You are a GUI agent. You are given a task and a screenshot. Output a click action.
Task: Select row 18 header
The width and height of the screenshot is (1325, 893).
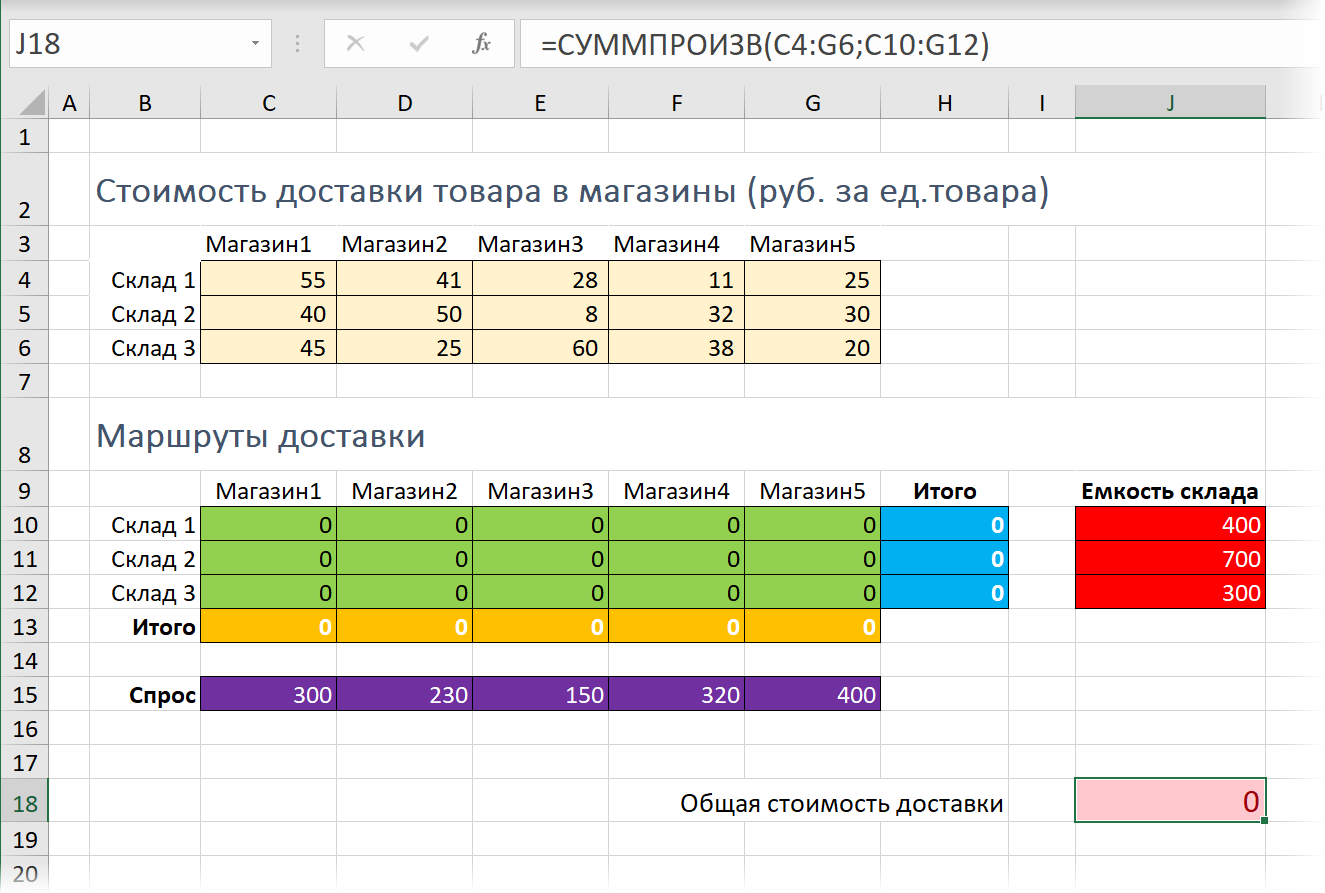(x=24, y=801)
